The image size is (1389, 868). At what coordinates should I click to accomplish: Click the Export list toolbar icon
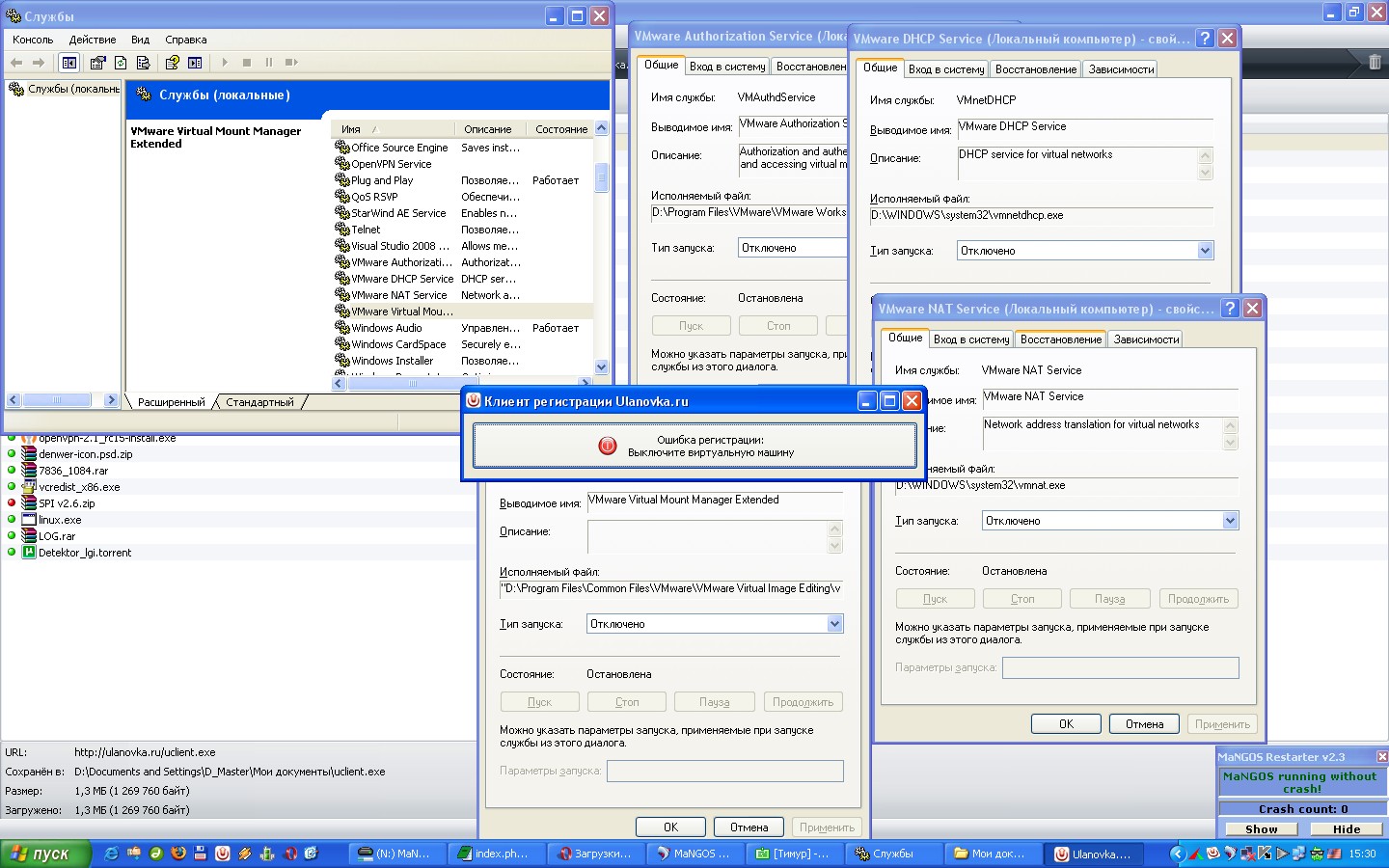[143, 63]
